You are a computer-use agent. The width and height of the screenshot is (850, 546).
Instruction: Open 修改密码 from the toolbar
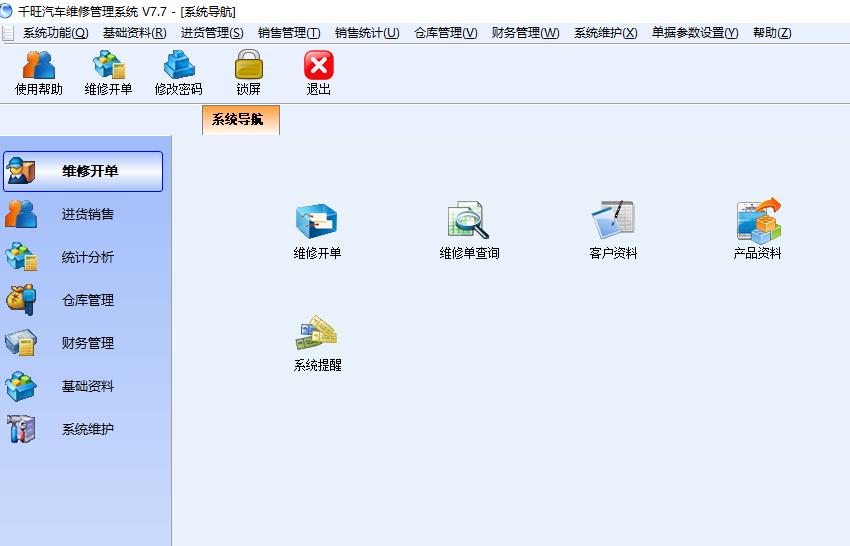[178, 73]
